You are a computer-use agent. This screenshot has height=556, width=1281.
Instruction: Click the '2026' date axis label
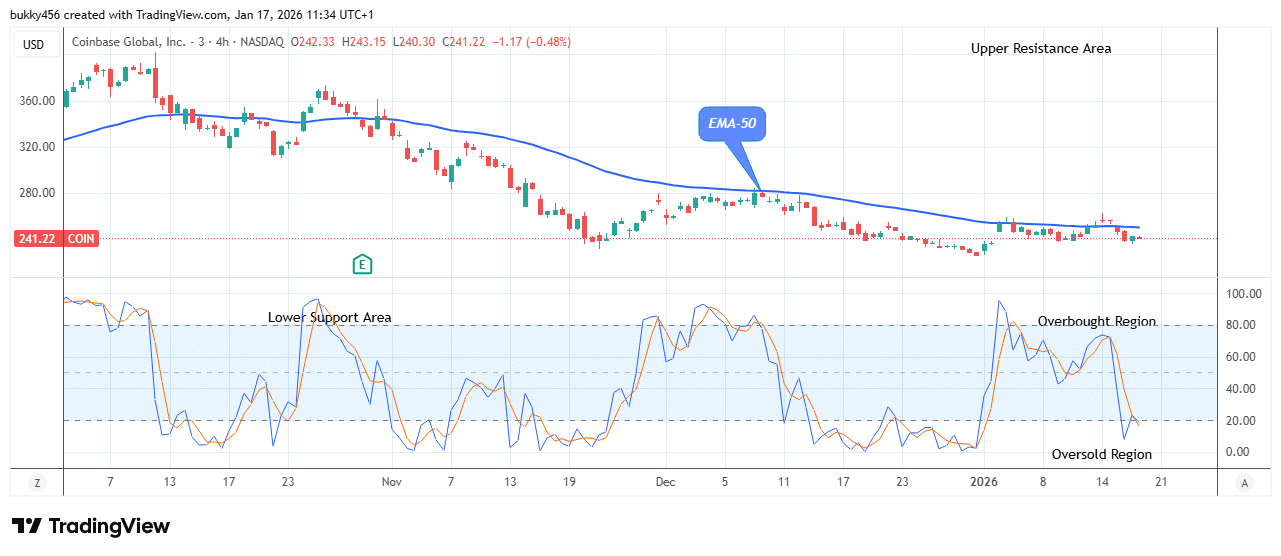(x=985, y=482)
